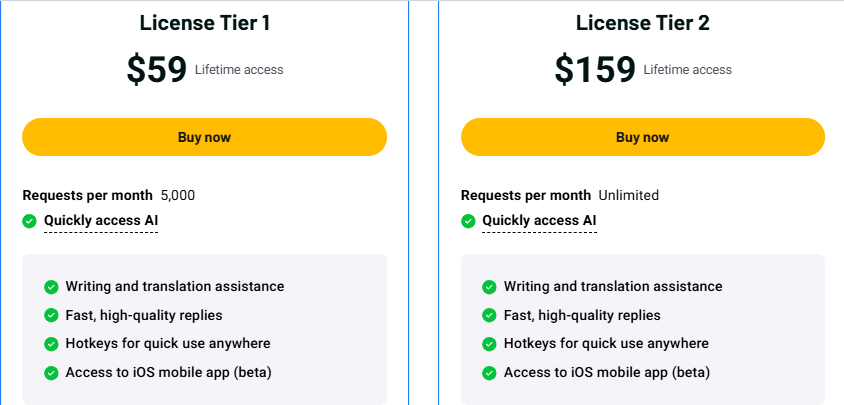Click Tier 2 hotkeys checkmark icon

489,344
